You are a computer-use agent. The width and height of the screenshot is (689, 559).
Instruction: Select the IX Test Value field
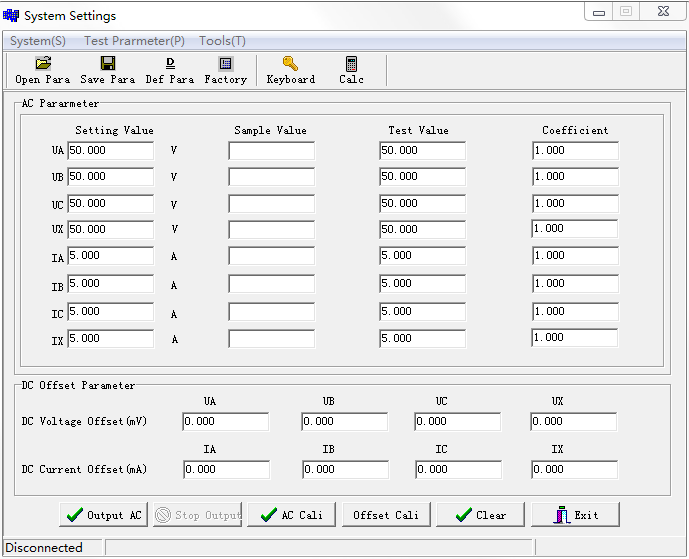[x=422, y=339]
